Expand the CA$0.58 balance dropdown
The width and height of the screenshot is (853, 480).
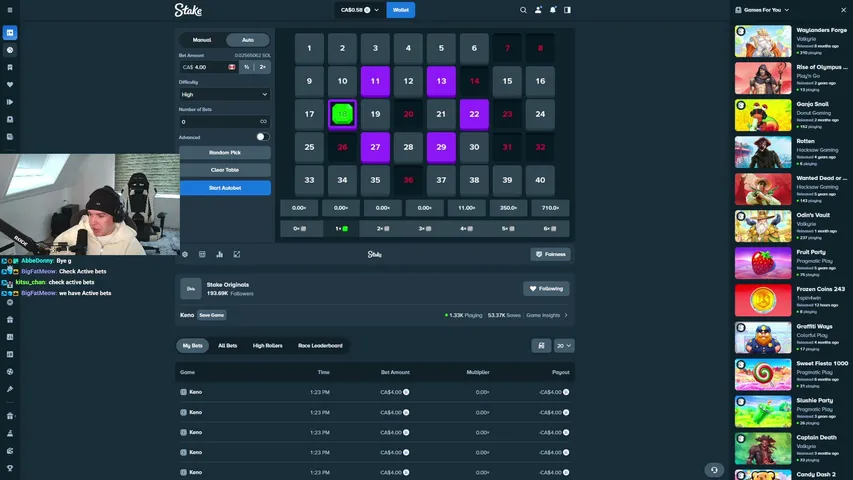(360, 10)
